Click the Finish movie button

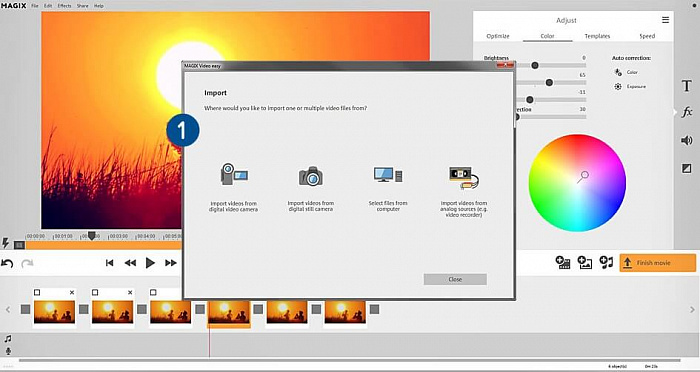[x=658, y=263]
